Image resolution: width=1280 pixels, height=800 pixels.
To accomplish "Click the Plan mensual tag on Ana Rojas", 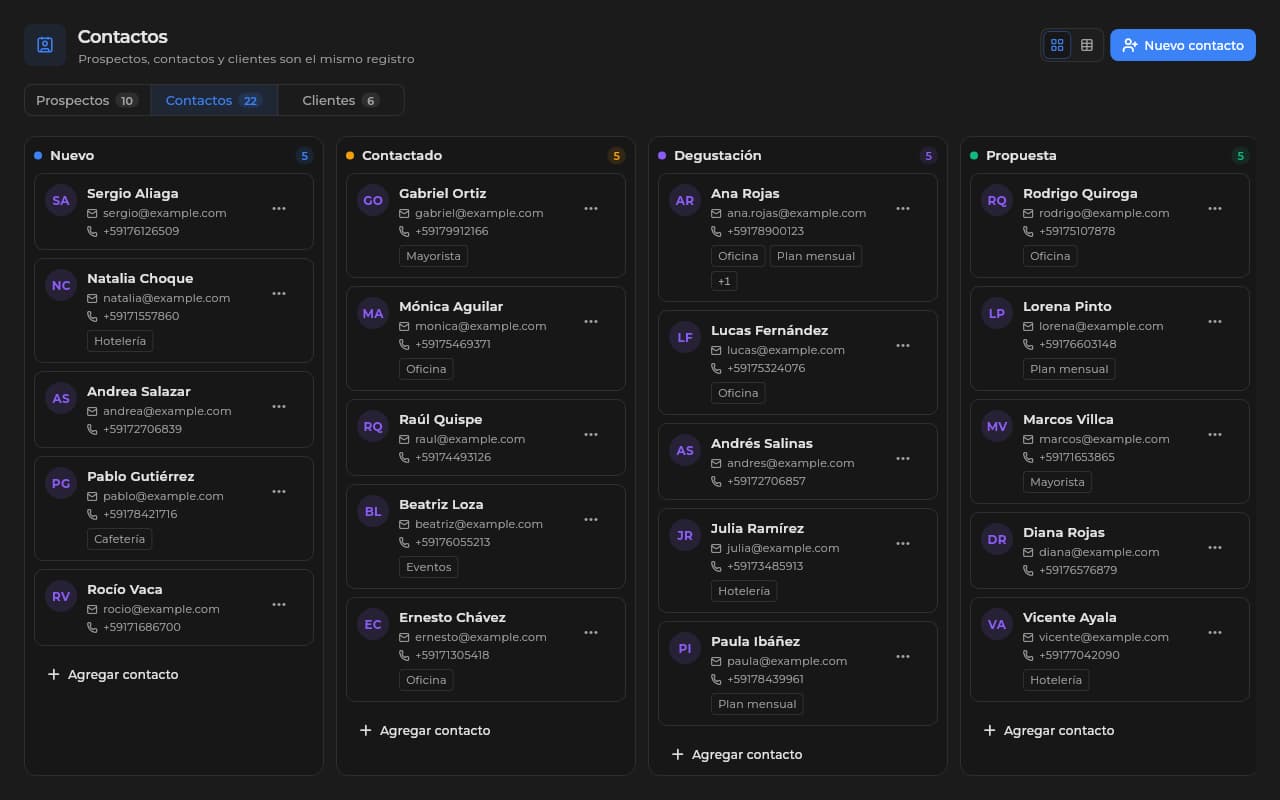I will pyautogui.click(x=816, y=256).
